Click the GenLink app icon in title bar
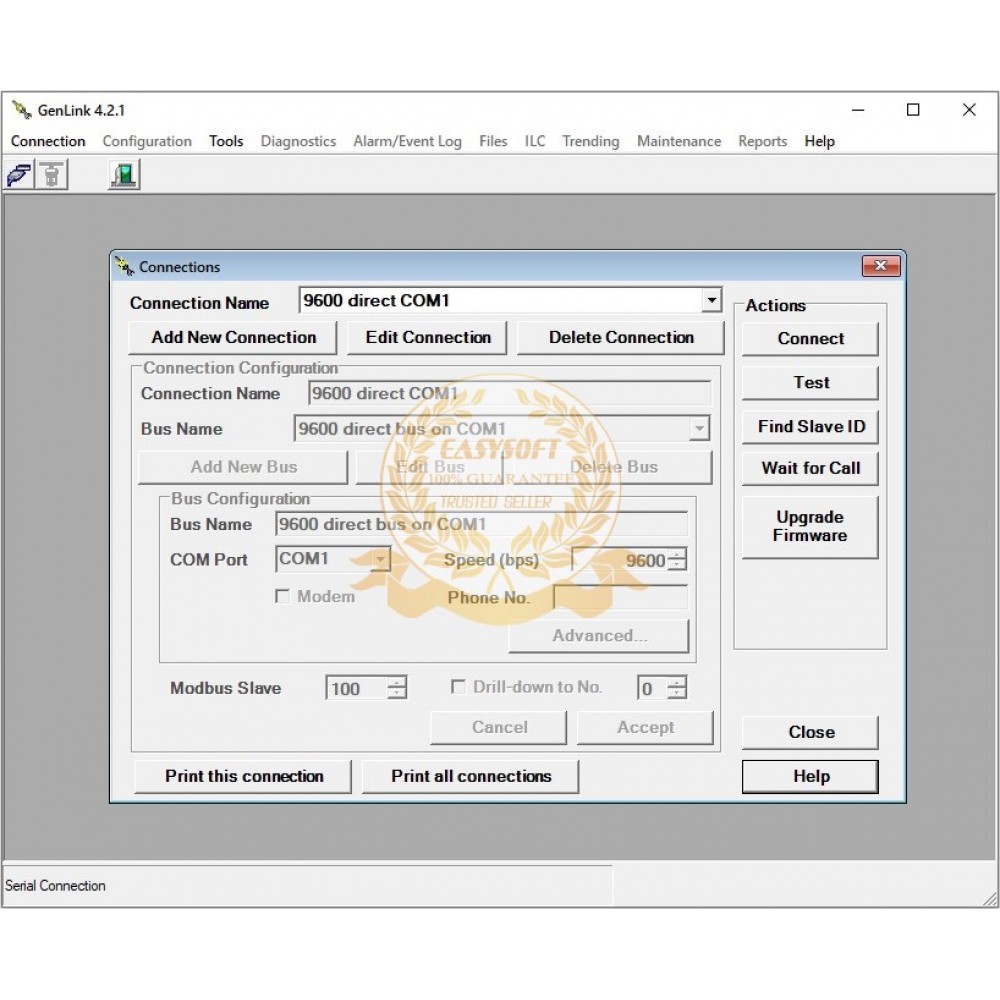The width and height of the screenshot is (1000, 1000). coord(21,110)
